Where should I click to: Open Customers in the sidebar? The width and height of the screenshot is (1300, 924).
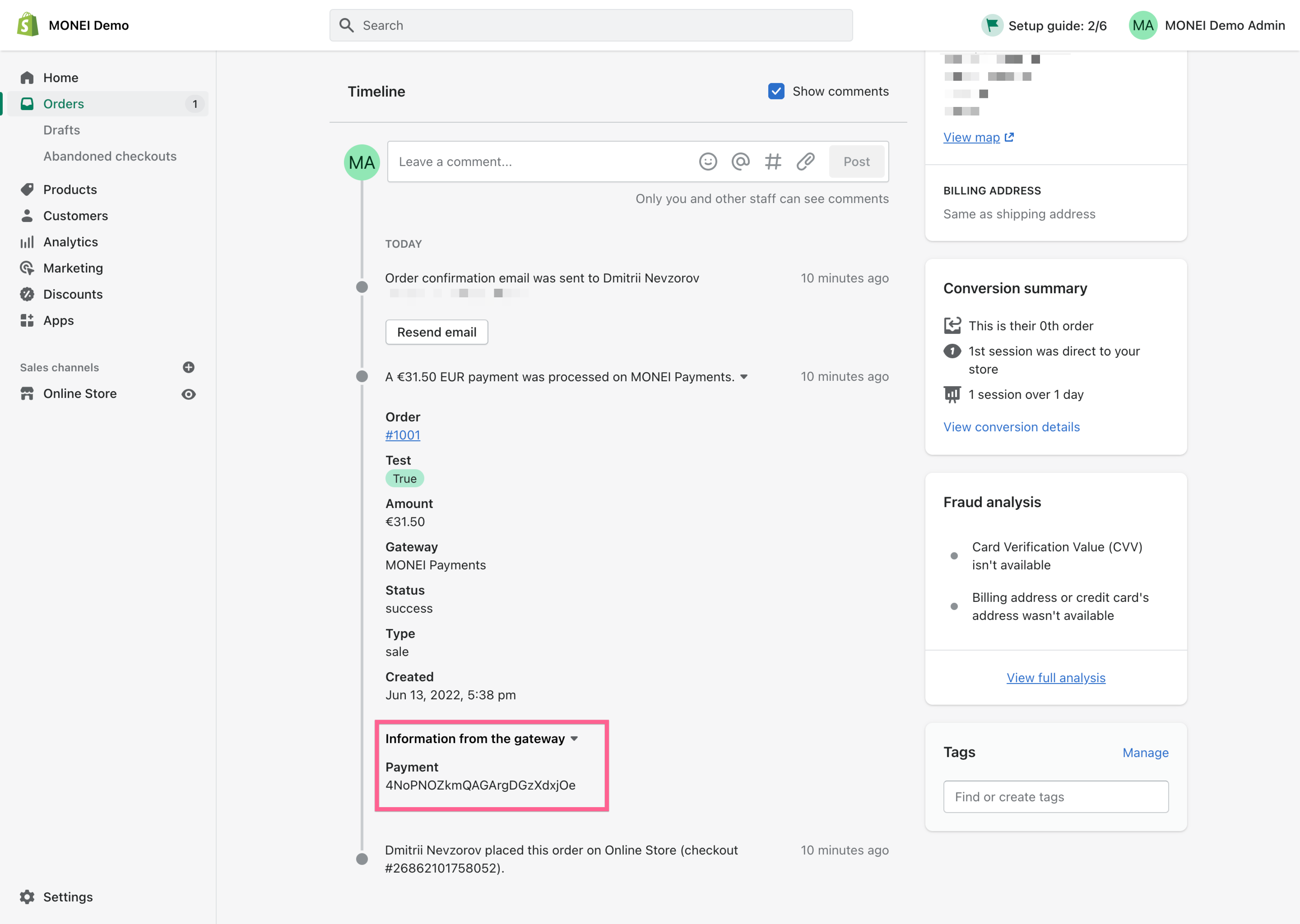tap(76, 216)
